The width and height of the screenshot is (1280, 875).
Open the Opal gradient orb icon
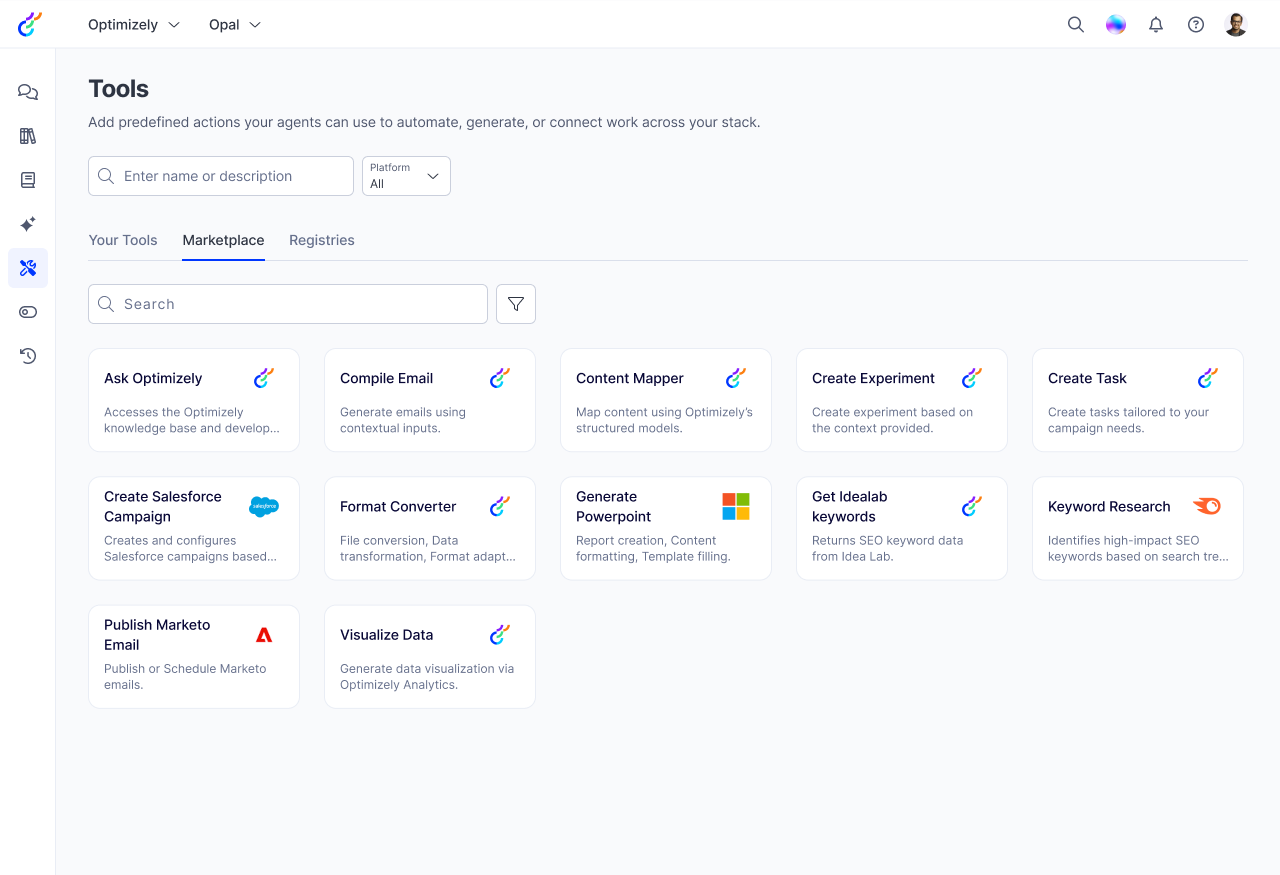tap(1116, 25)
